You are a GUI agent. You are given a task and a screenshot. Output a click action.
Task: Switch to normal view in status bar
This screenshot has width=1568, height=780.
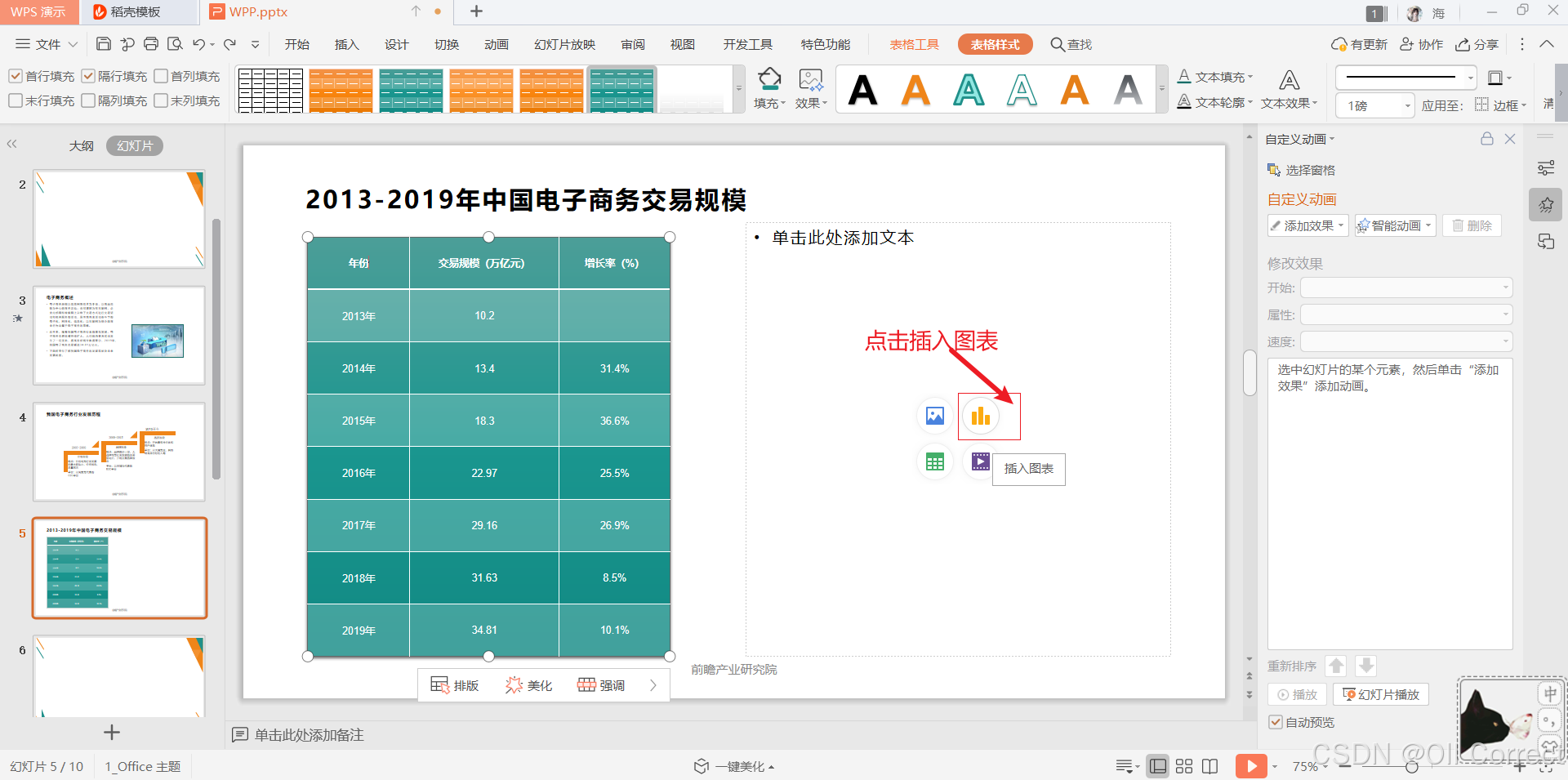(x=1157, y=766)
